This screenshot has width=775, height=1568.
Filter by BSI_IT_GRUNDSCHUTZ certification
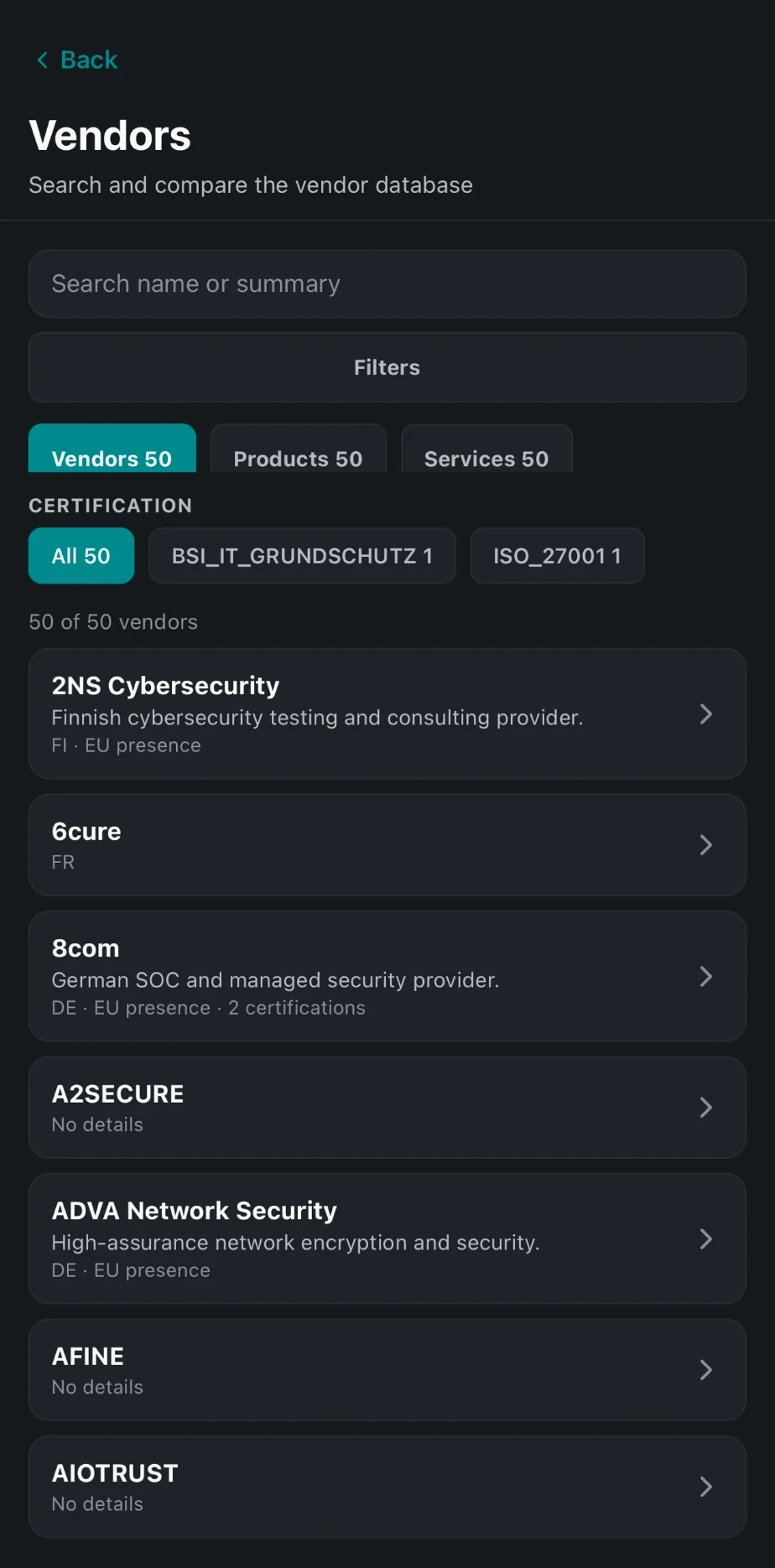pyautogui.click(x=302, y=556)
